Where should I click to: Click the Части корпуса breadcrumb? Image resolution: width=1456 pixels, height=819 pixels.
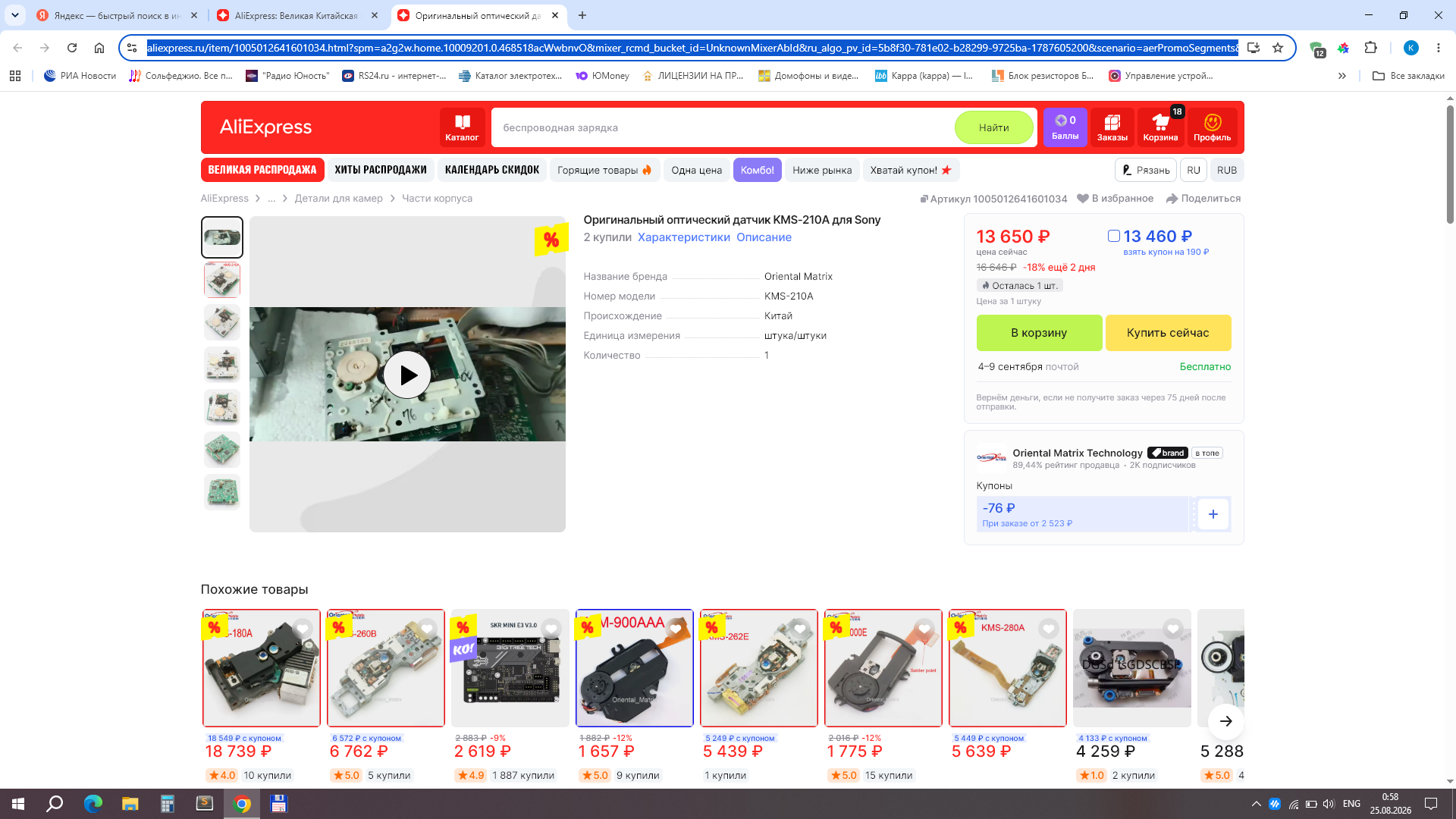437,199
